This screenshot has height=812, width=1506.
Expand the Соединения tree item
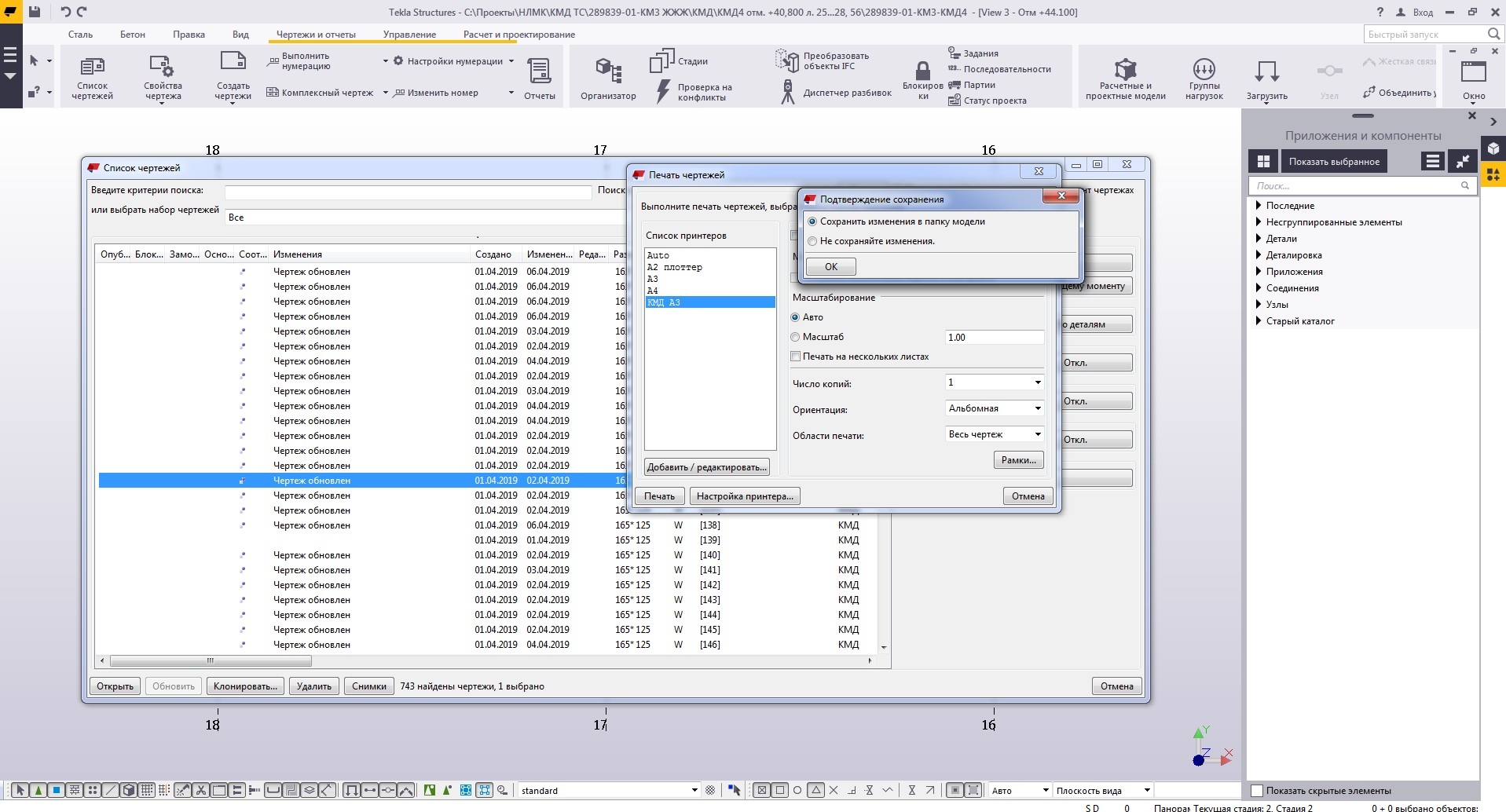pos(1259,288)
